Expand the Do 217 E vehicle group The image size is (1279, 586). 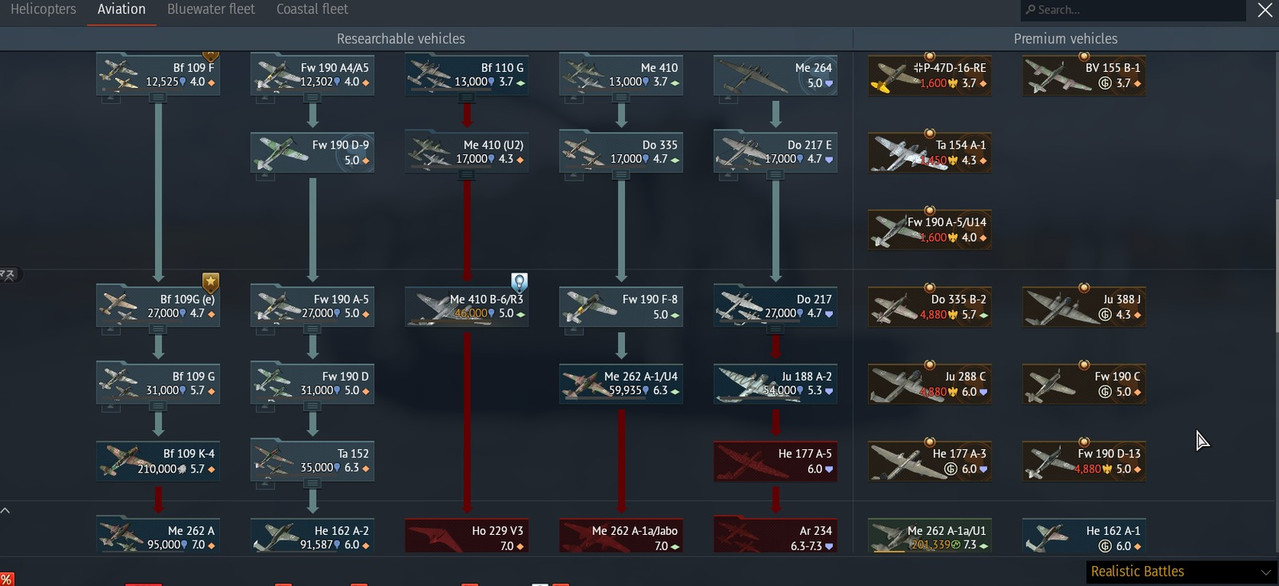tap(775, 175)
